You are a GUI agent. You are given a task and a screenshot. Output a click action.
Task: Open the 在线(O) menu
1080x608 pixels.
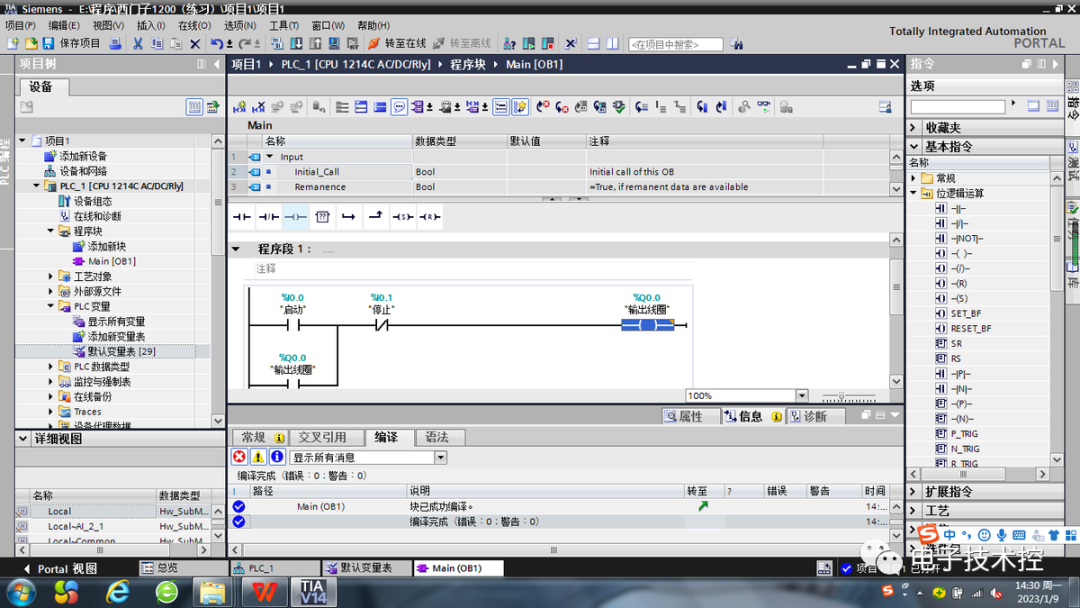coord(194,25)
